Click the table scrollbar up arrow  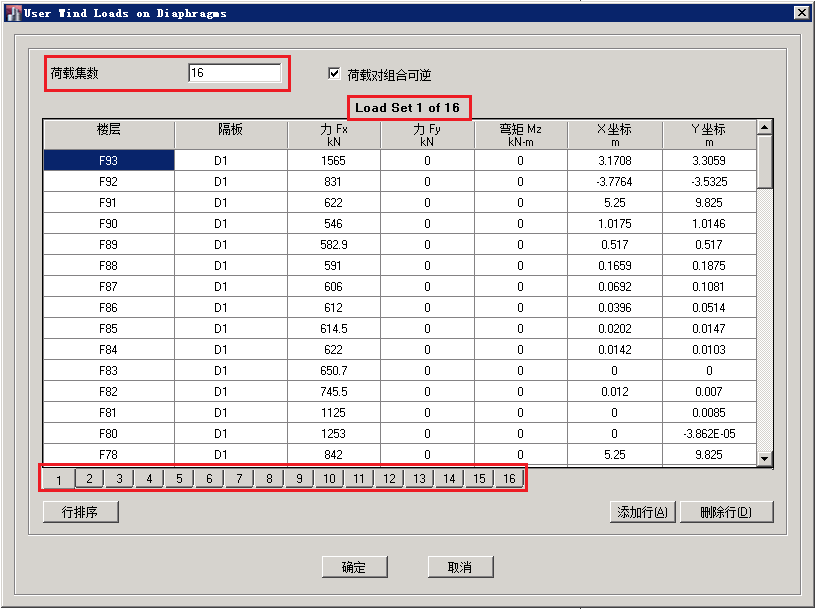click(765, 128)
